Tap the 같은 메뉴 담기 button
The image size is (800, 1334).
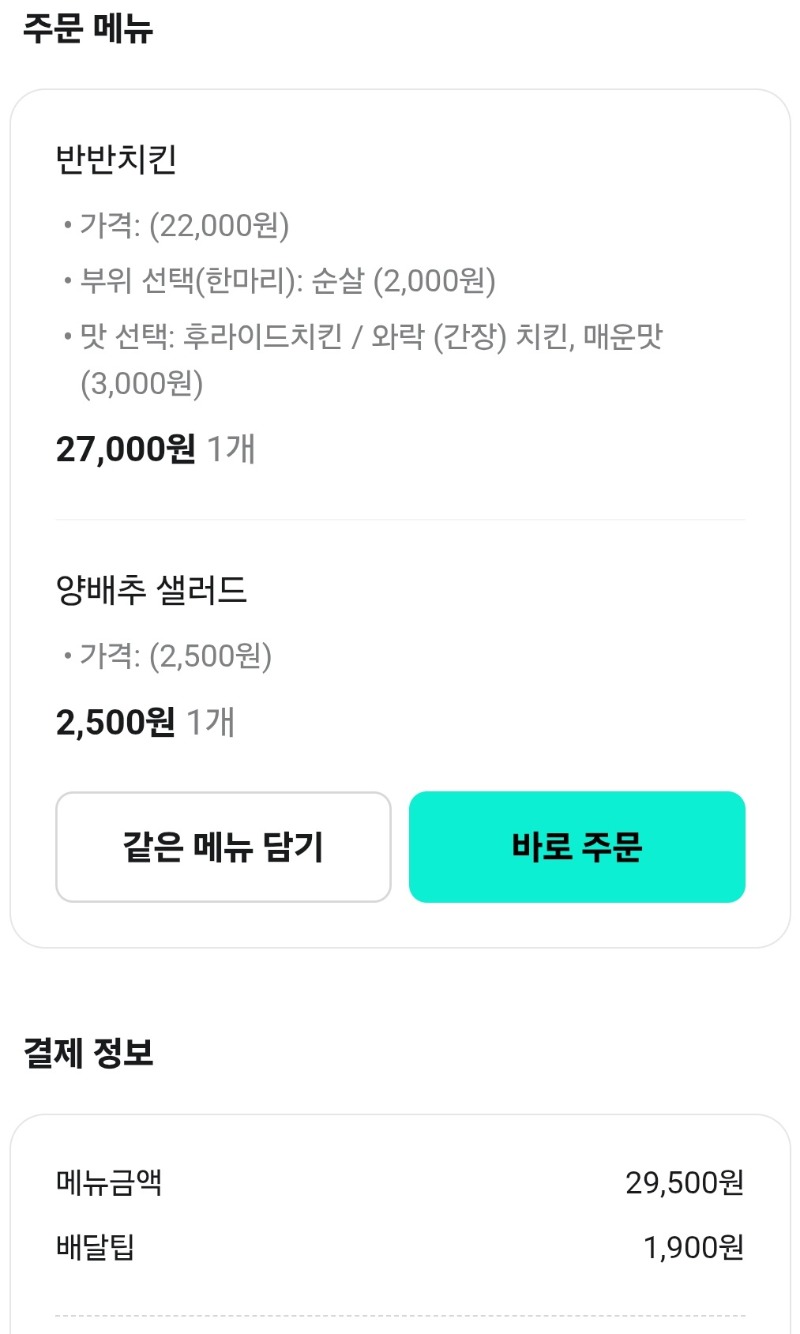223,847
